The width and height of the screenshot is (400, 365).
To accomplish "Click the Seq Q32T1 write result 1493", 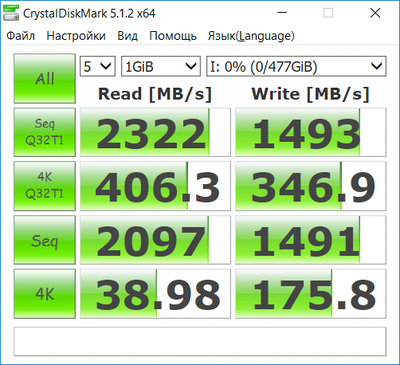I will click(311, 132).
